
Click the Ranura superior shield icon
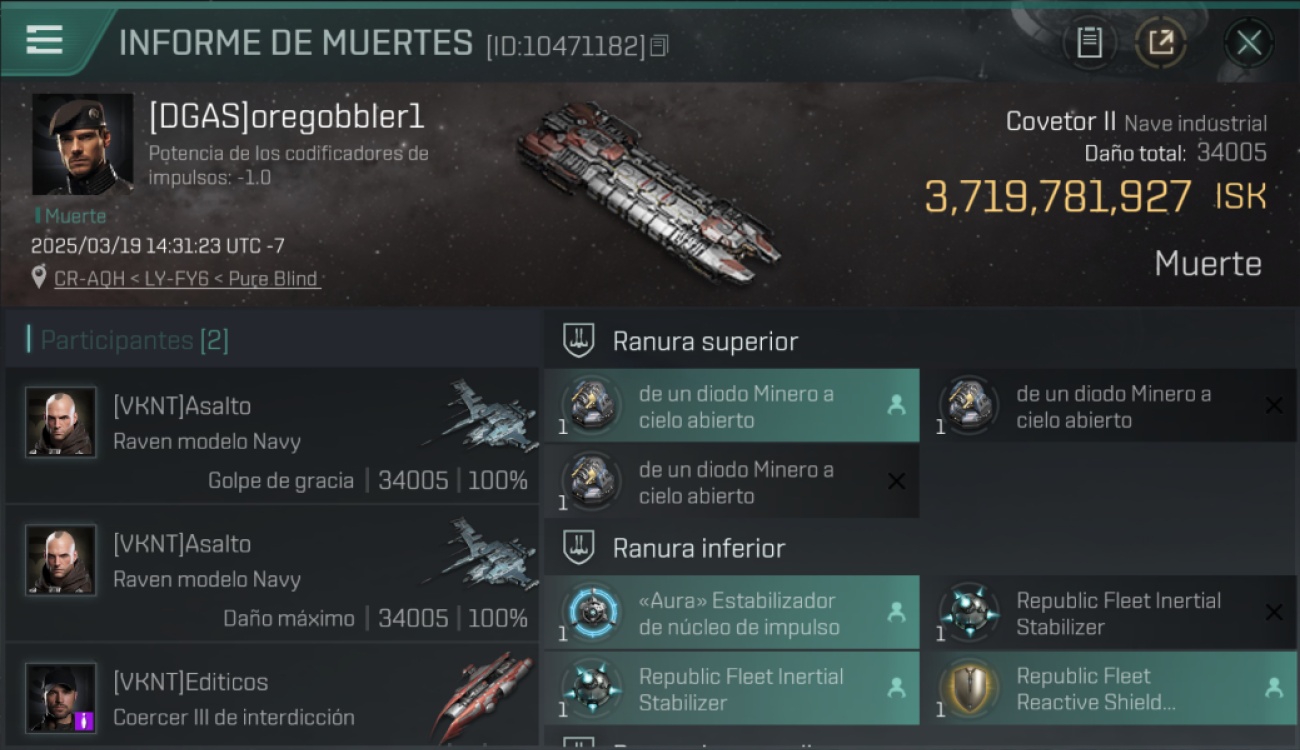578,340
